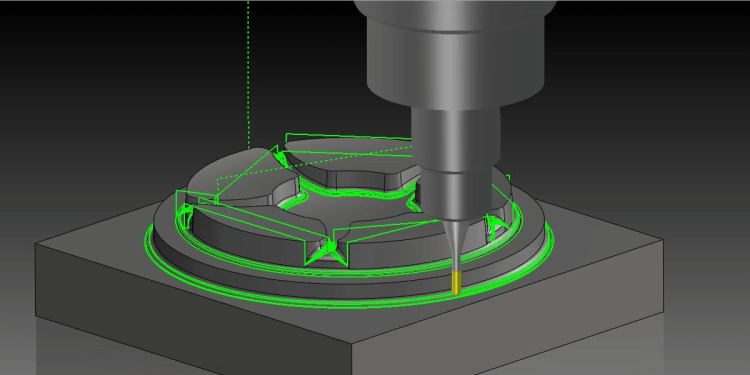The image size is (750, 375).
Task: Select the left raised island top face
Action: (x=234, y=176)
